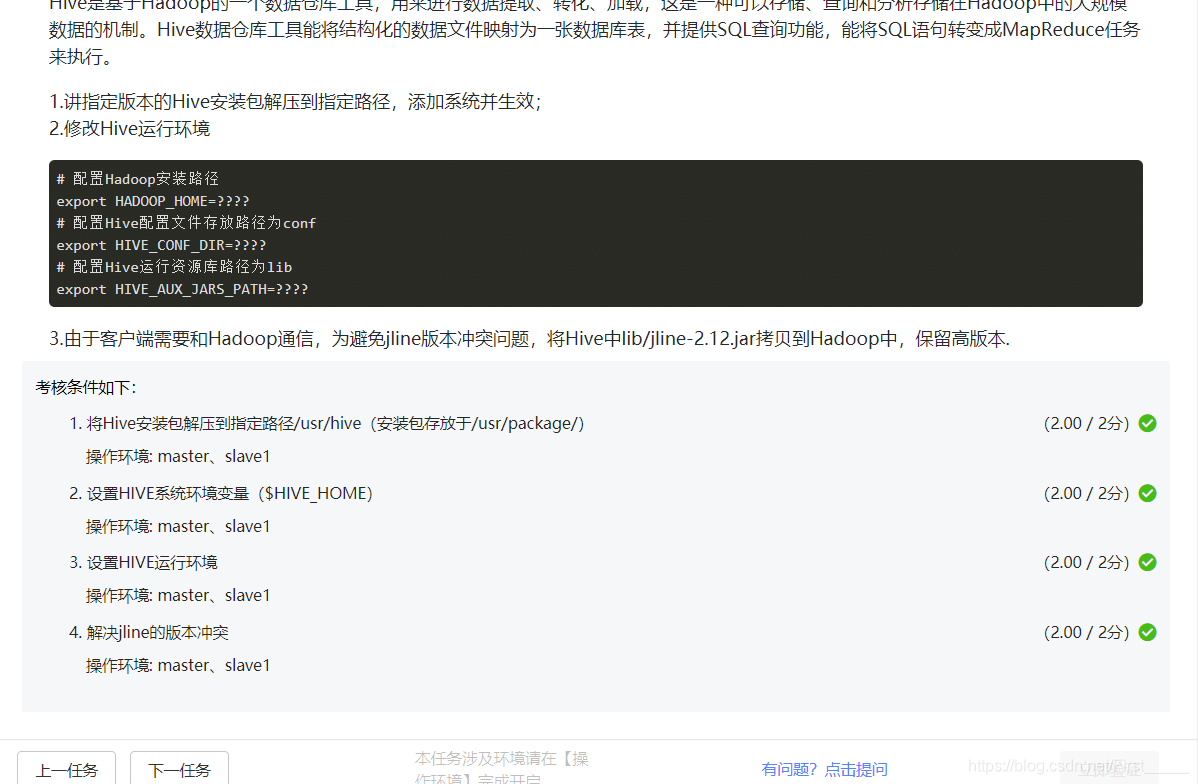The height and width of the screenshot is (784, 1198).
Task: Click the green checkmark next to 设置HIVE运行环境
Action: point(1147,562)
